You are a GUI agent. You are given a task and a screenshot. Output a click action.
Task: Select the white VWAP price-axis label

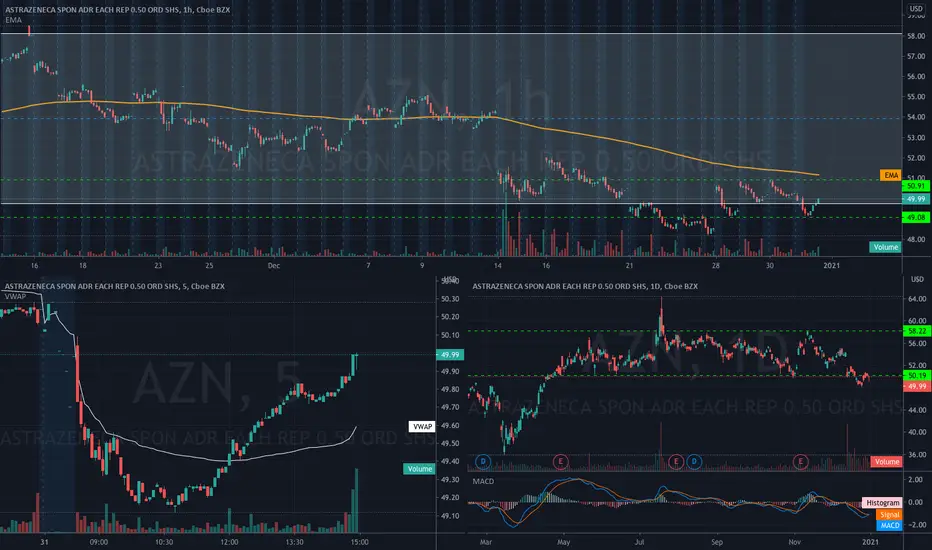tap(422, 426)
